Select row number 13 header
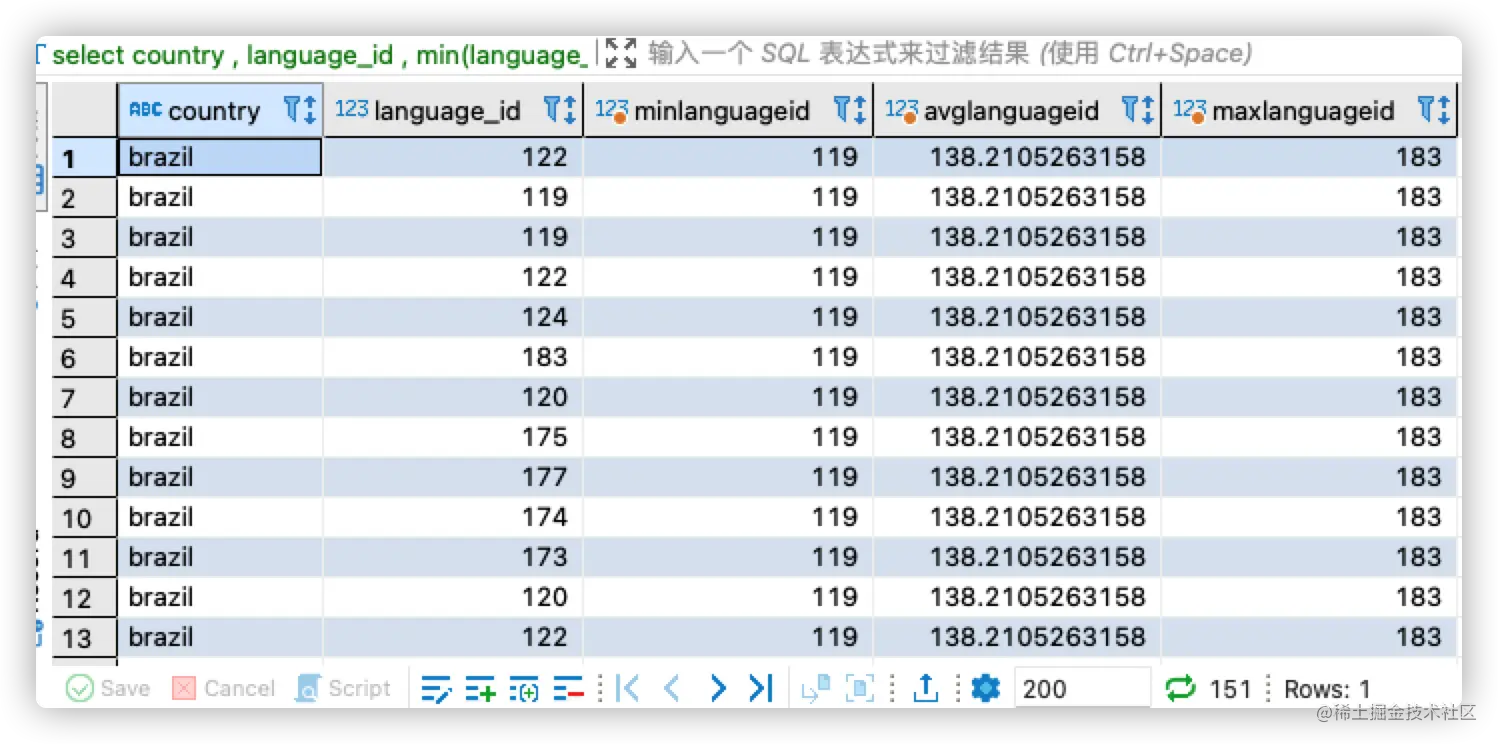This screenshot has height=744, width=1498. [84, 637]
